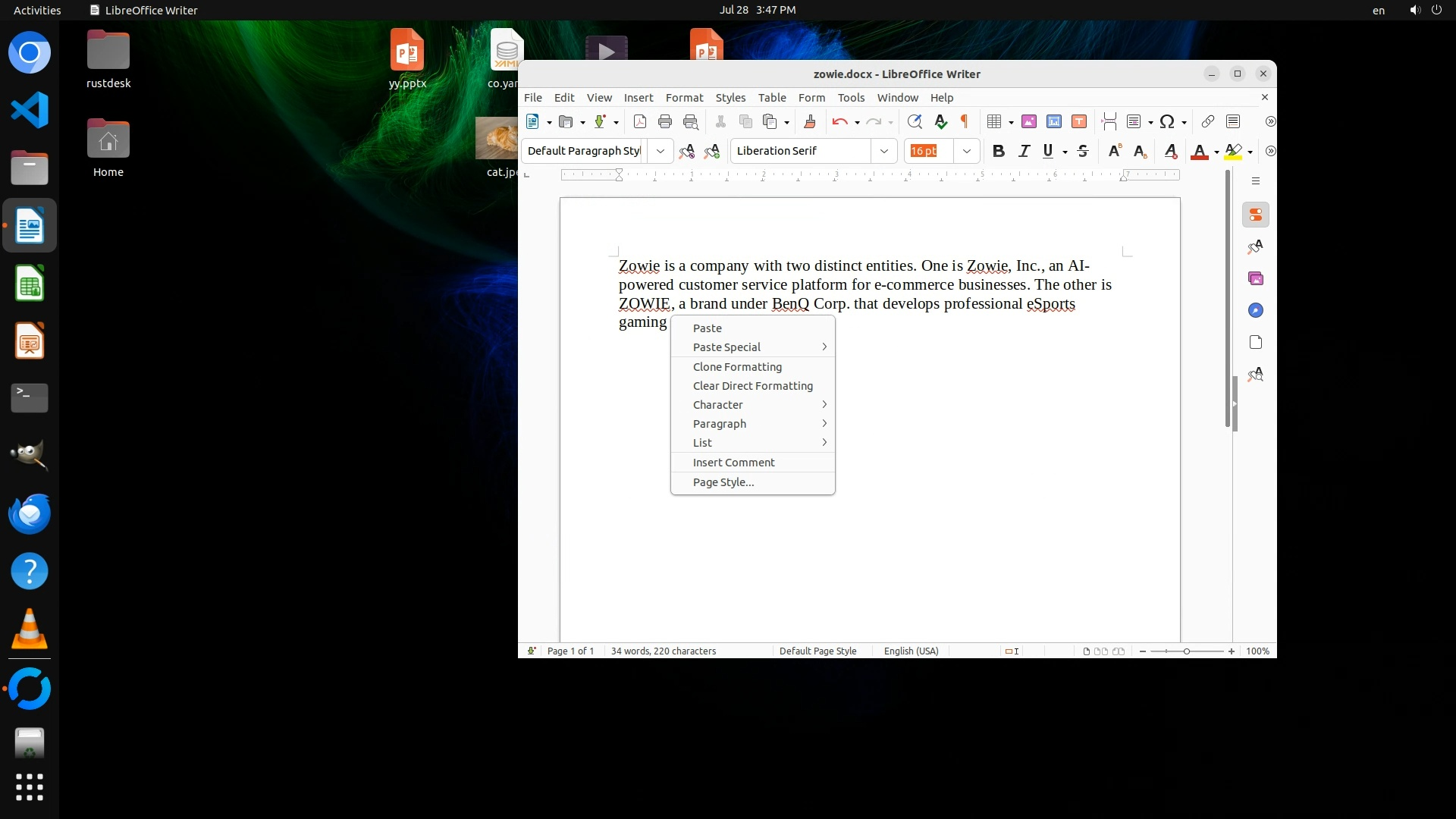Click Insert Comment in the context menu
Image resolution: width=1456 pixels, height=819 pixels.
coord(733,463)
